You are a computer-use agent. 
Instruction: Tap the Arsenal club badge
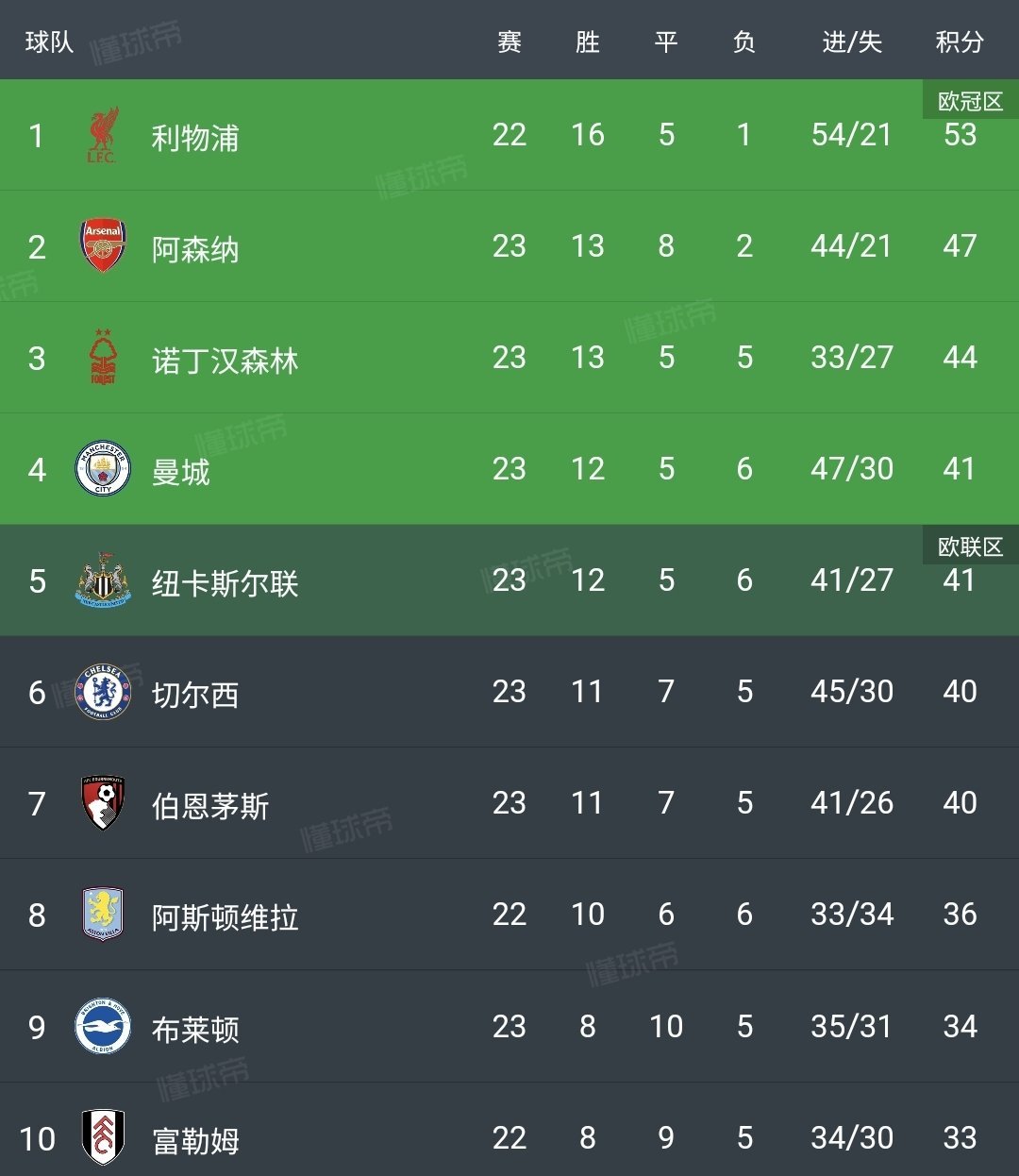(x=103, y=247)
